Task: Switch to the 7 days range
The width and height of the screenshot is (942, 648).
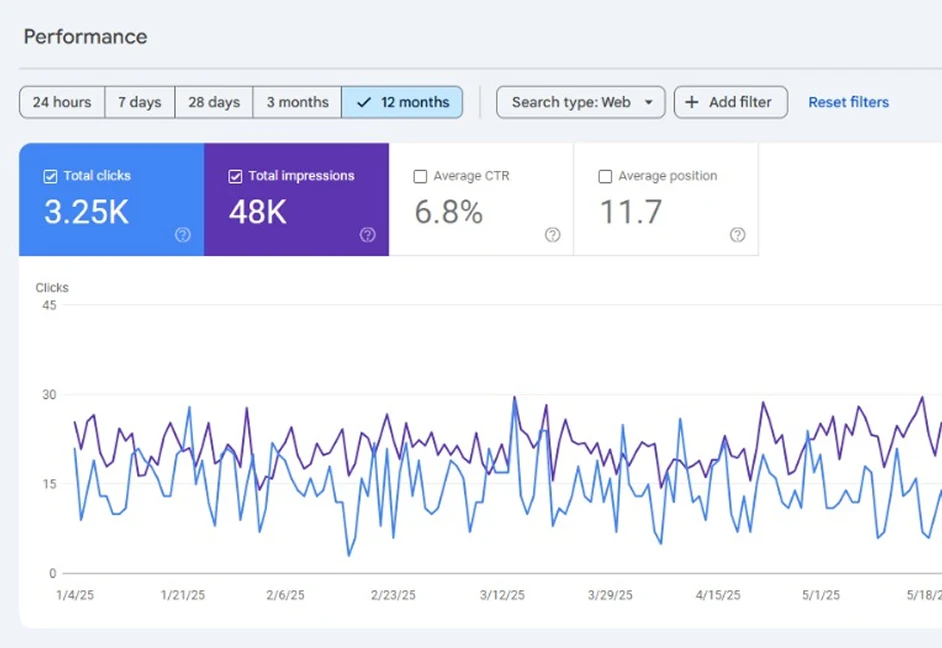Action: pyautogui.click(x=139, y=102)
